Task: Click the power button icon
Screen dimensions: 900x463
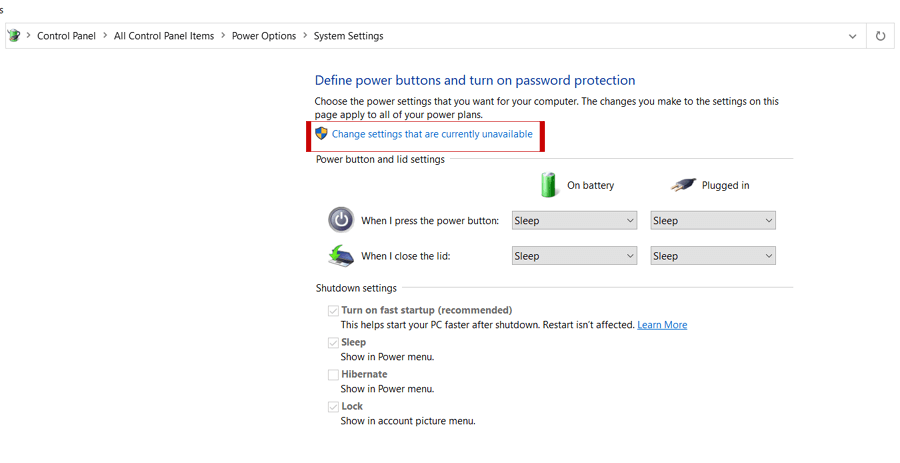Action: [x=341, y=220]
